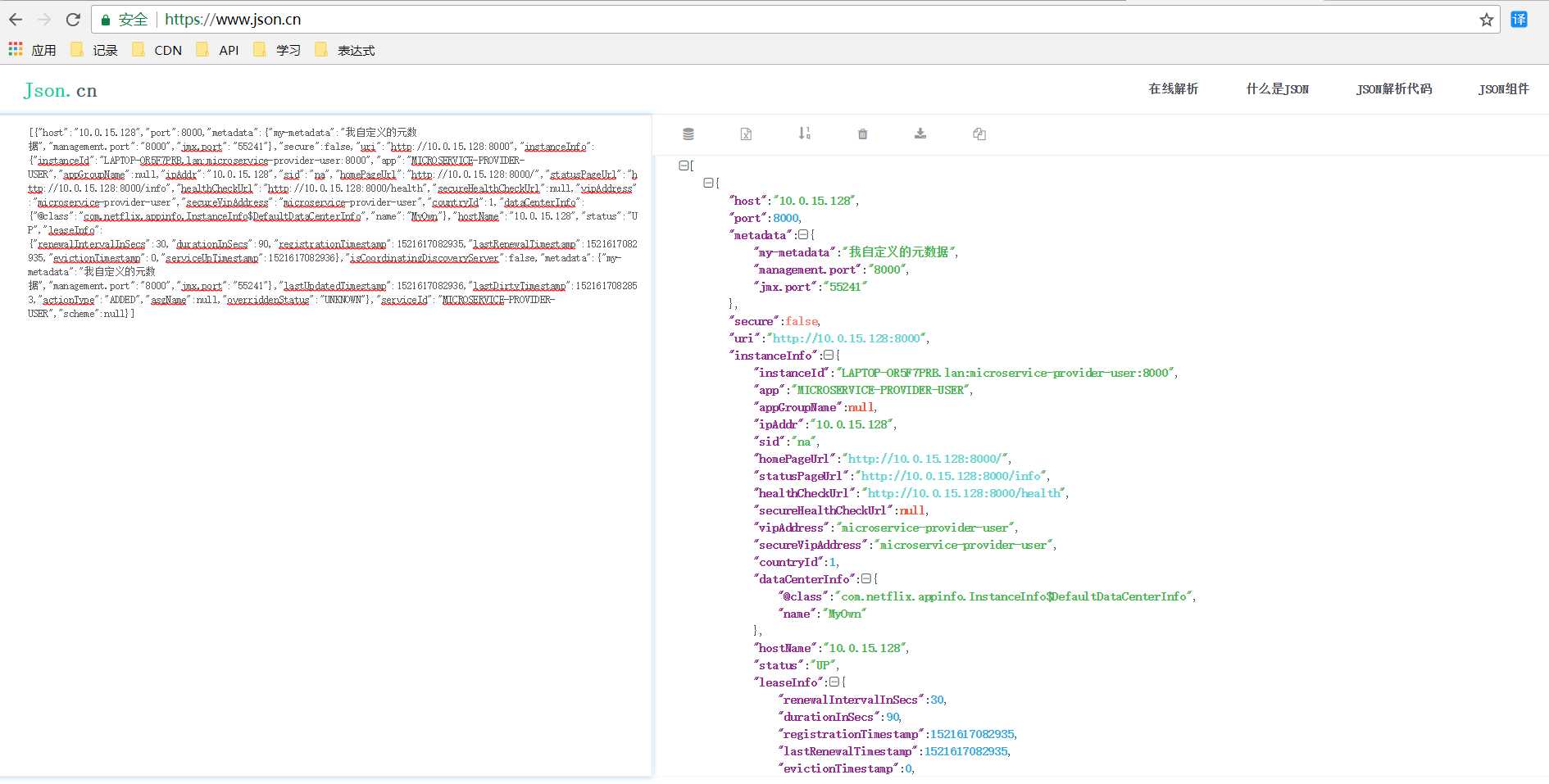This screenshot has height=784, width=1549.
Task: Click the management.port value 8000
Action: (x=888, y=270)
